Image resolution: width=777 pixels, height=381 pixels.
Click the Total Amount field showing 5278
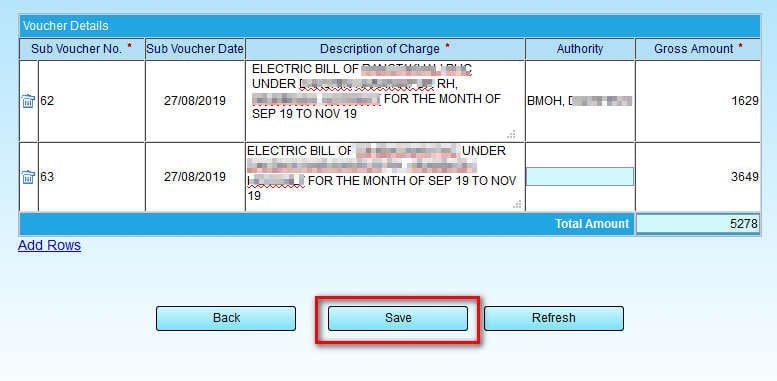point(698,224)
